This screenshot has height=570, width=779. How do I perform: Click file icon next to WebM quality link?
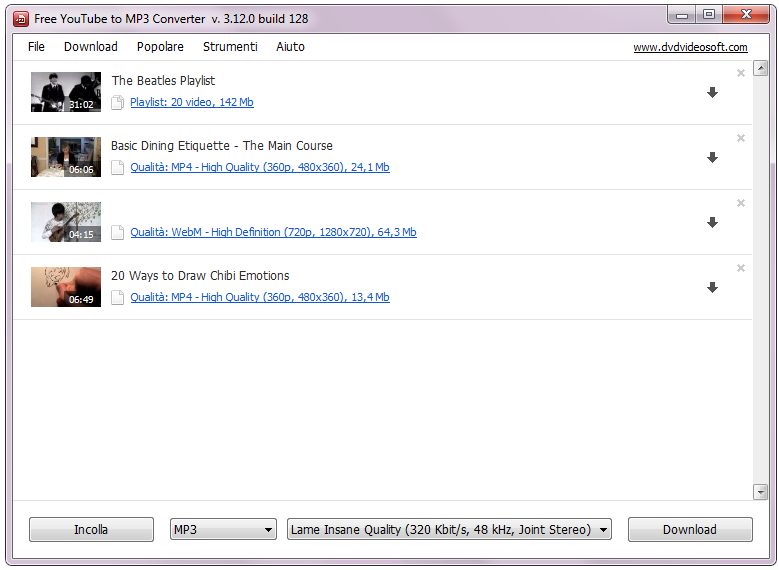coord(117,233)
